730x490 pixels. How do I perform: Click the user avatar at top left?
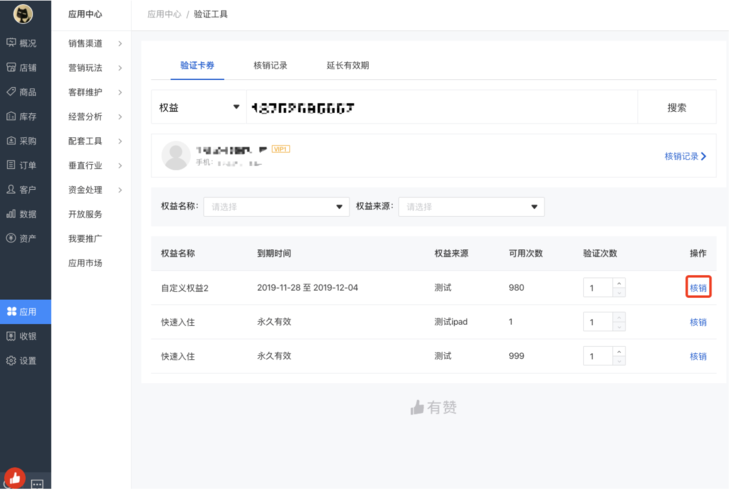point(23,14)
